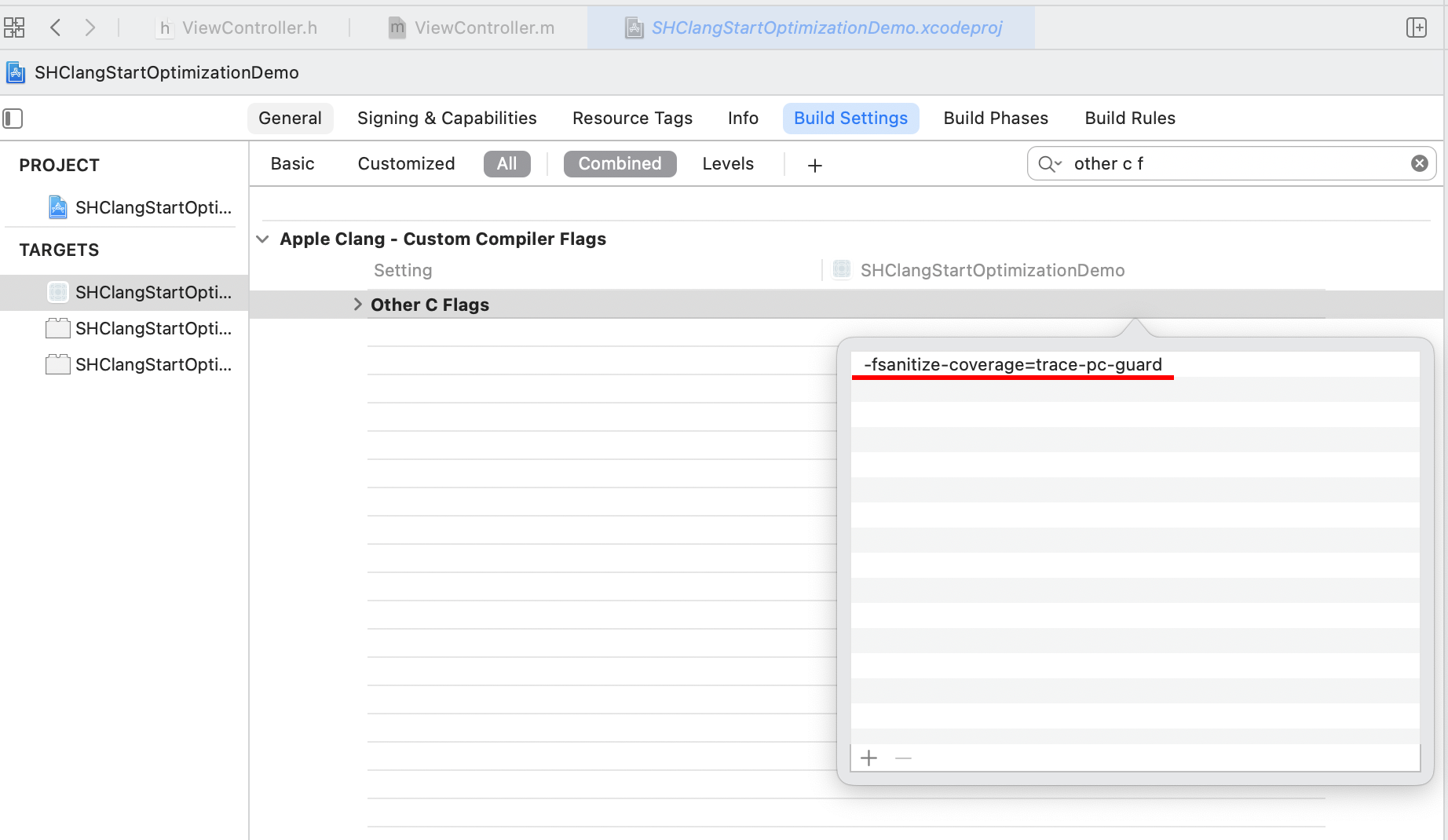
Task: Open the ViewController.h tab
Action: tap(237, 27)
